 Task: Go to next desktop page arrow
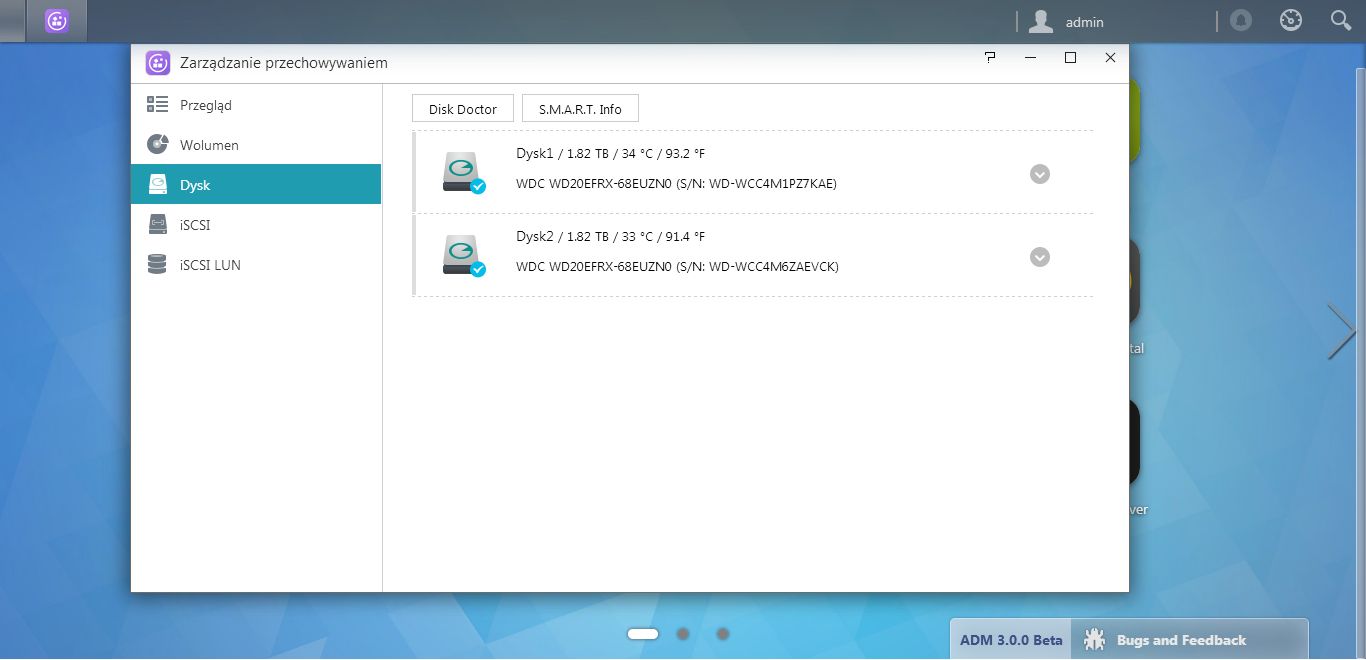pyautogui.click(x=1341, y=331)
